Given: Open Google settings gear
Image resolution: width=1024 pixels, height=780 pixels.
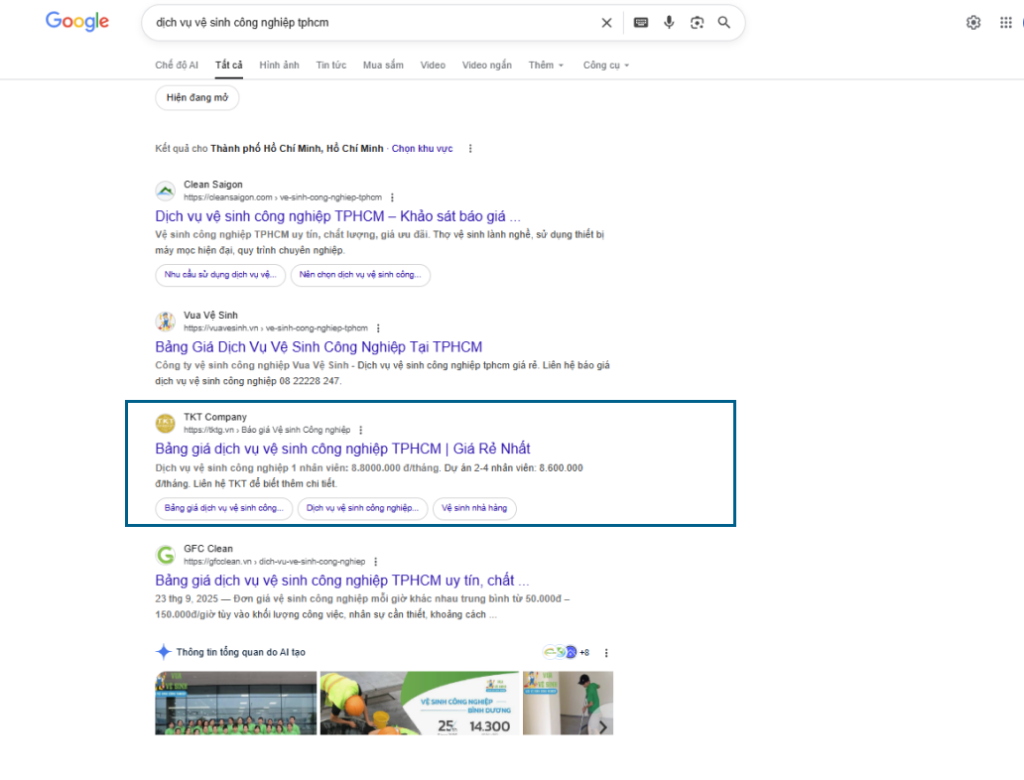Looking at the screenshot, I should click(973, 23).
